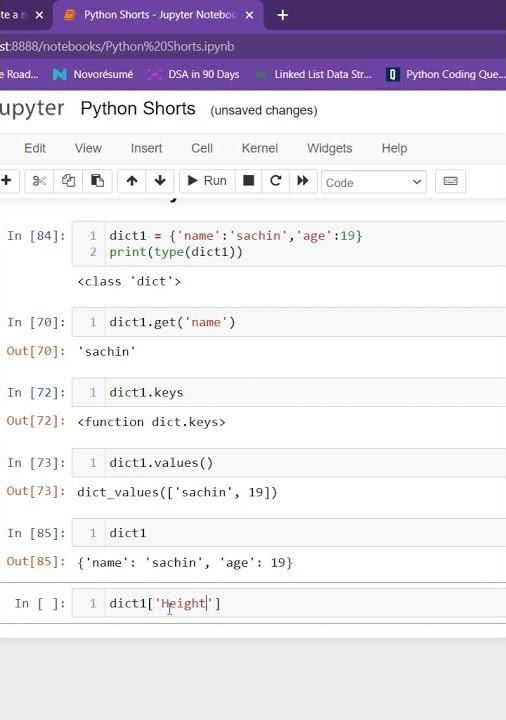The image size is (506, 720).
Task: Select the In [73] prompt
Action: click(36, 463)
